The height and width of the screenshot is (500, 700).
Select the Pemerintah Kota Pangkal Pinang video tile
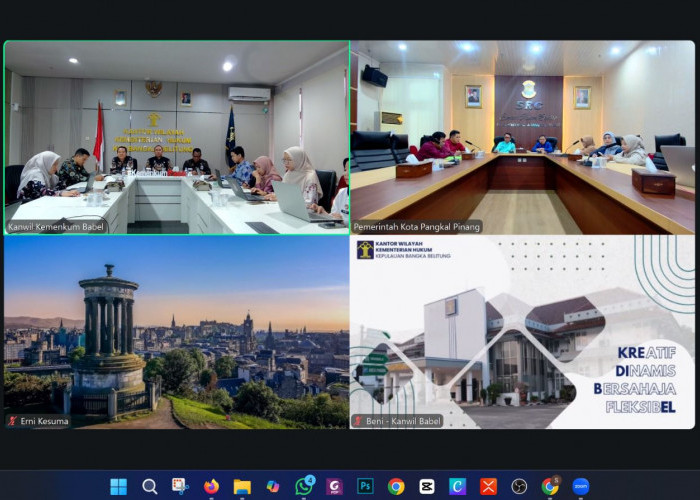tap(522, 130)
